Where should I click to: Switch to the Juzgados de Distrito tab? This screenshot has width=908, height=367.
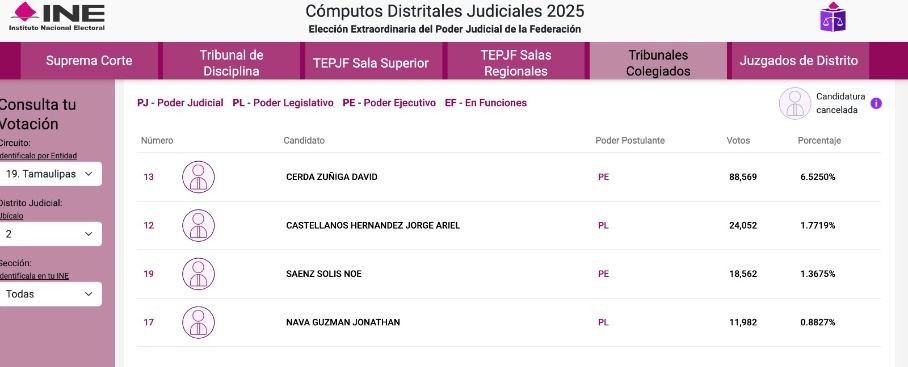[799, 61]
